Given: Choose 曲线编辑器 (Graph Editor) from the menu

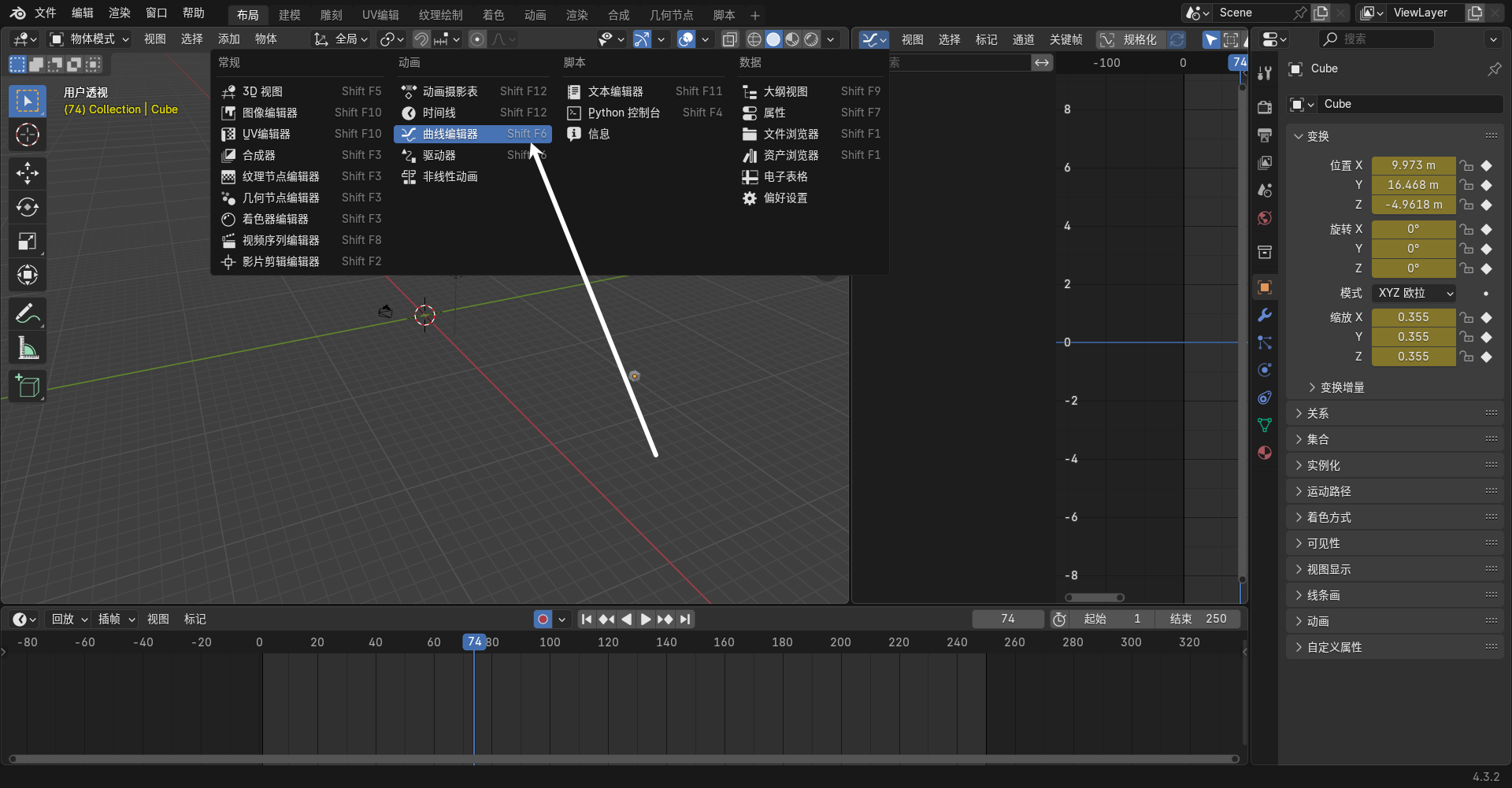Looking at the screenshot, I should coord(450,134).
